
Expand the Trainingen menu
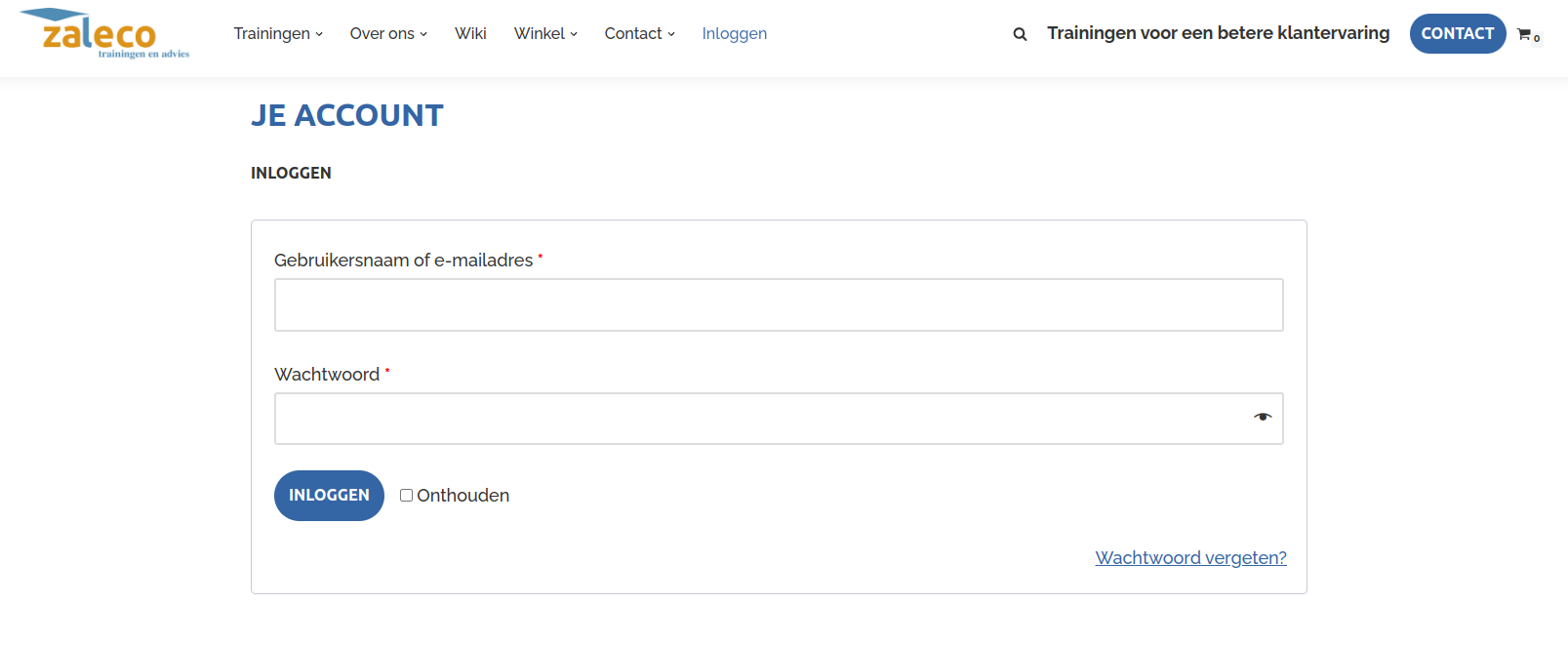tap(278, 34)
